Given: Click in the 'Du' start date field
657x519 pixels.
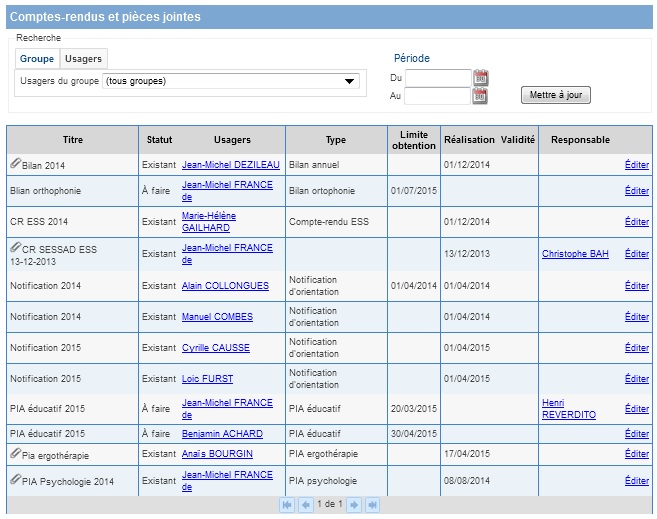Looking at the screenshot, I should tap(437, 78).
